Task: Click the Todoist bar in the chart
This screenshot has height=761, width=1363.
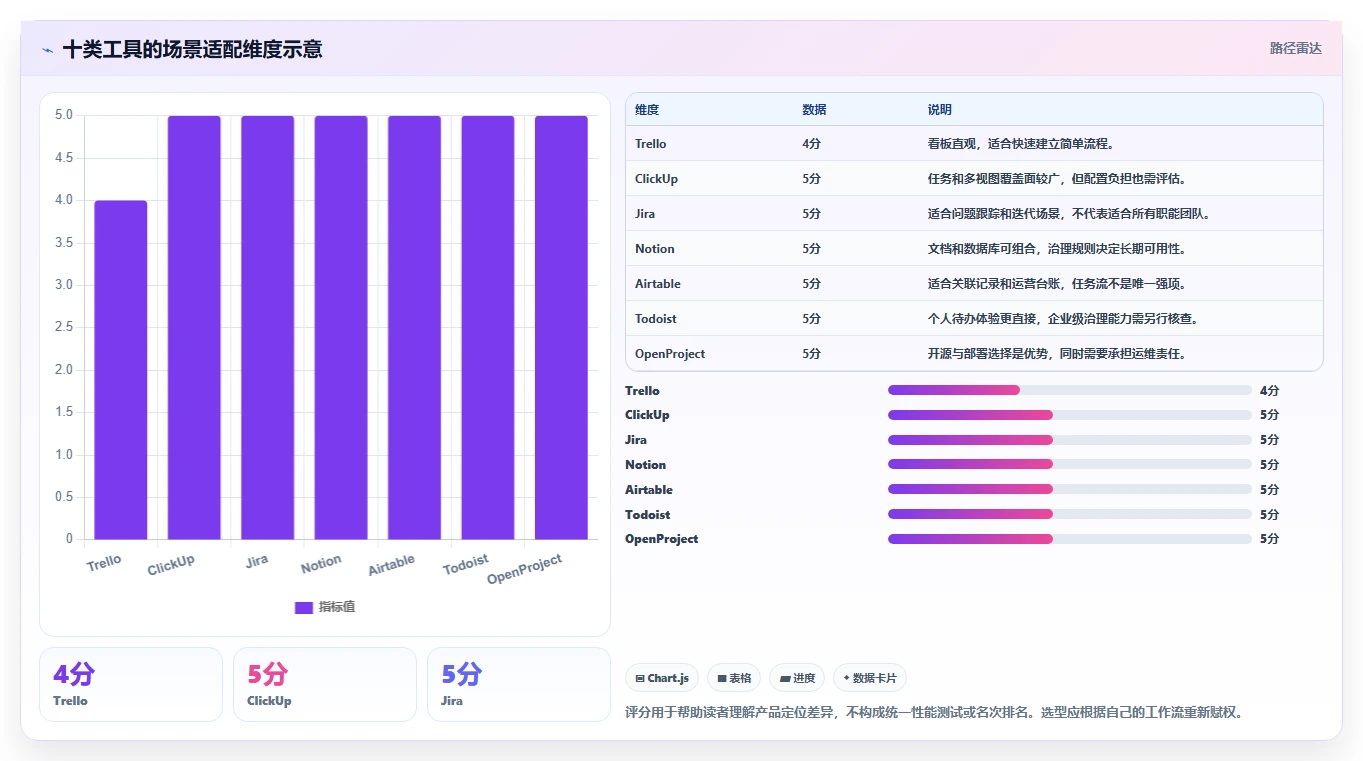Action: [x=488, y=328]
